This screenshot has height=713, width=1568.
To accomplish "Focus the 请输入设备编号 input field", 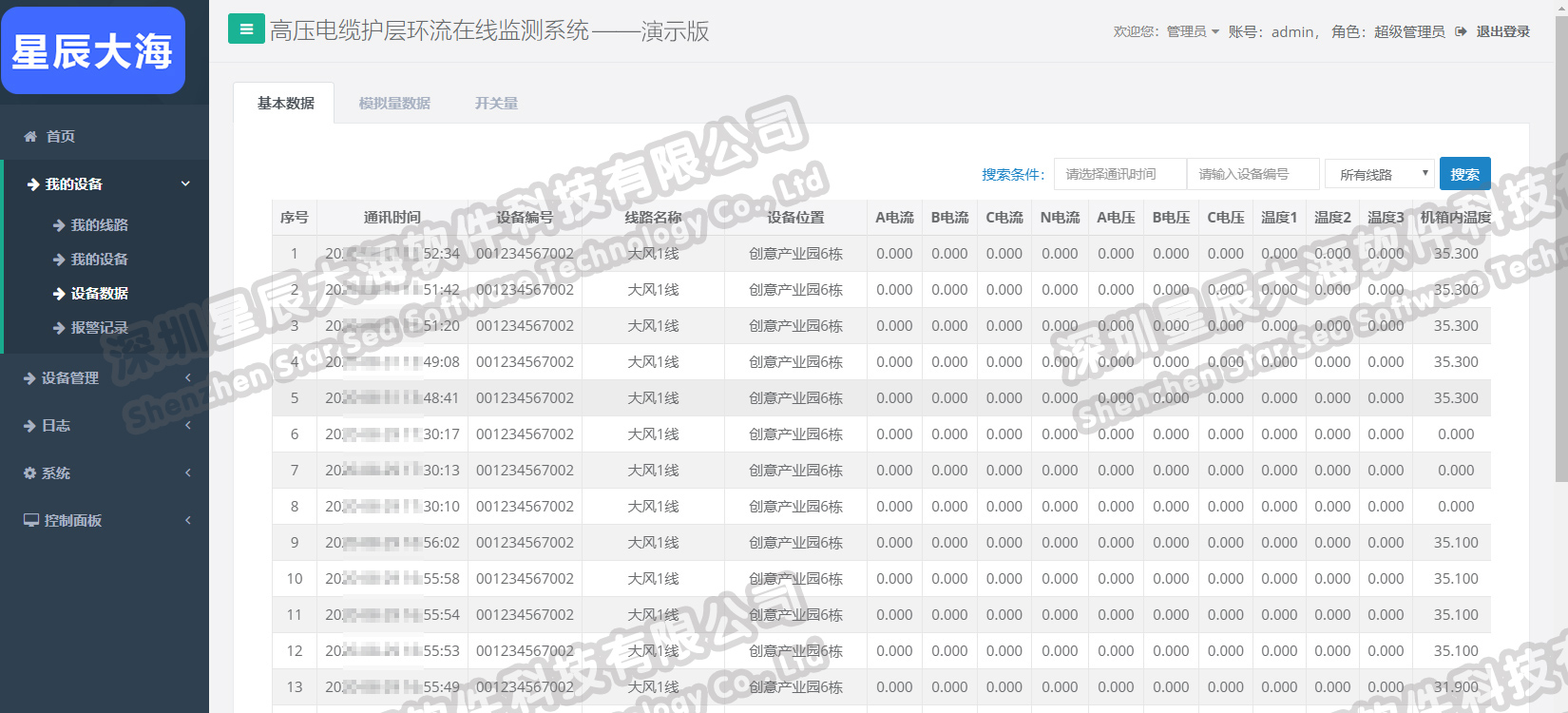I will click(1253, 174).
